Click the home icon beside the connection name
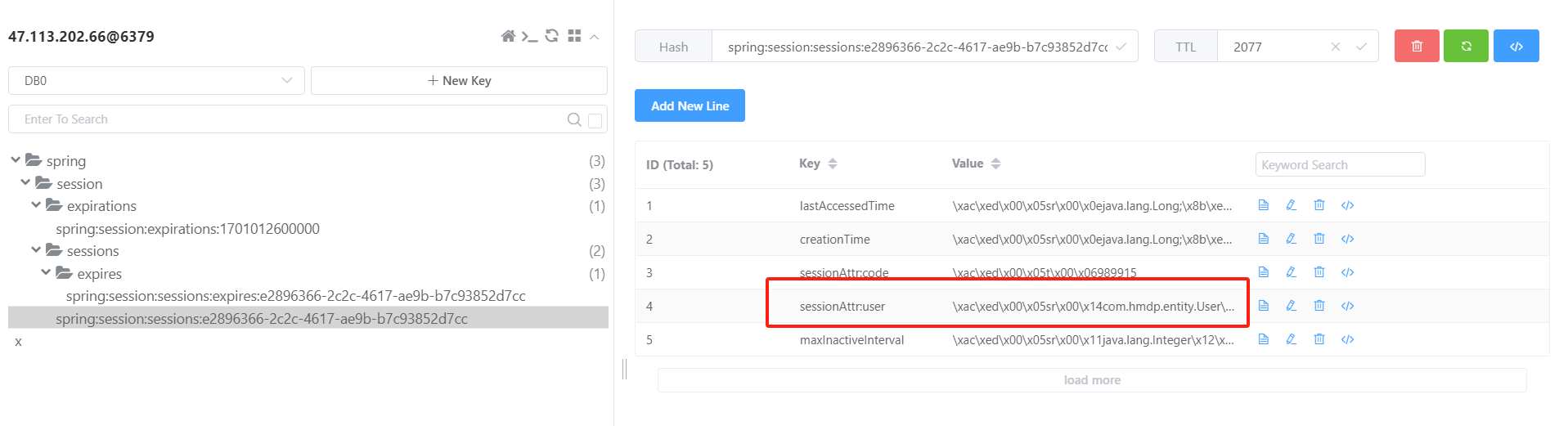Viewport: 1568px width, 426px height. (x=508, y=36)
